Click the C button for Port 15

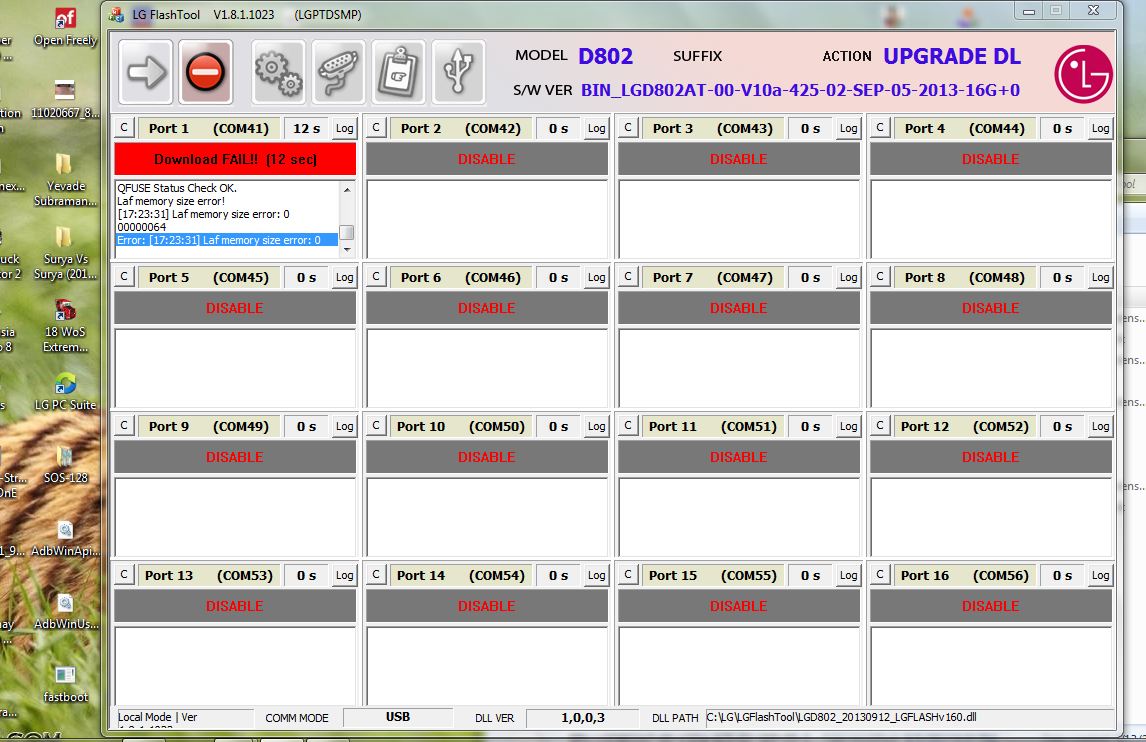pos(628,575)
